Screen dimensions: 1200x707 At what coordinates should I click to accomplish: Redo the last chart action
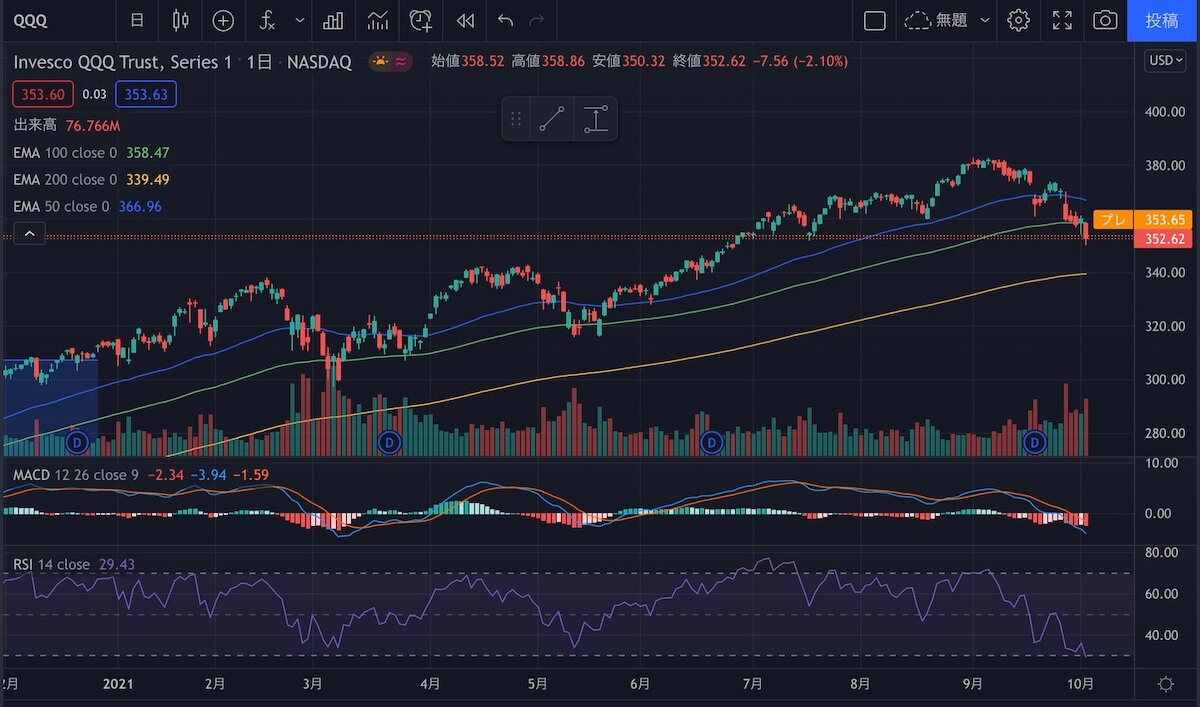point(537,20)
